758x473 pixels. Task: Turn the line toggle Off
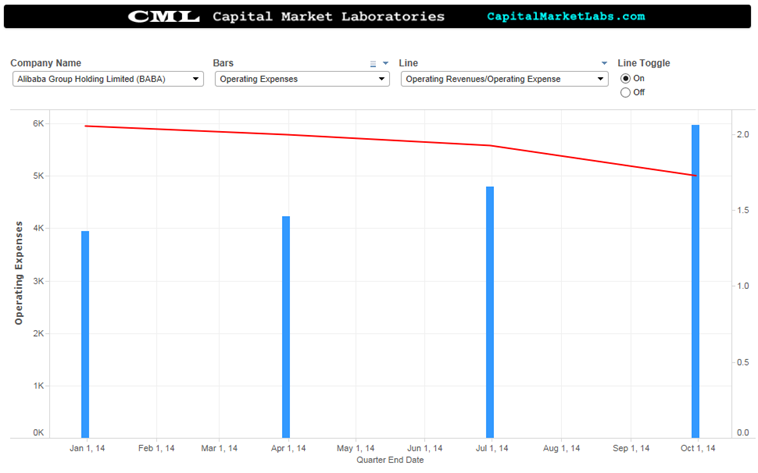(x=626, y=92)
